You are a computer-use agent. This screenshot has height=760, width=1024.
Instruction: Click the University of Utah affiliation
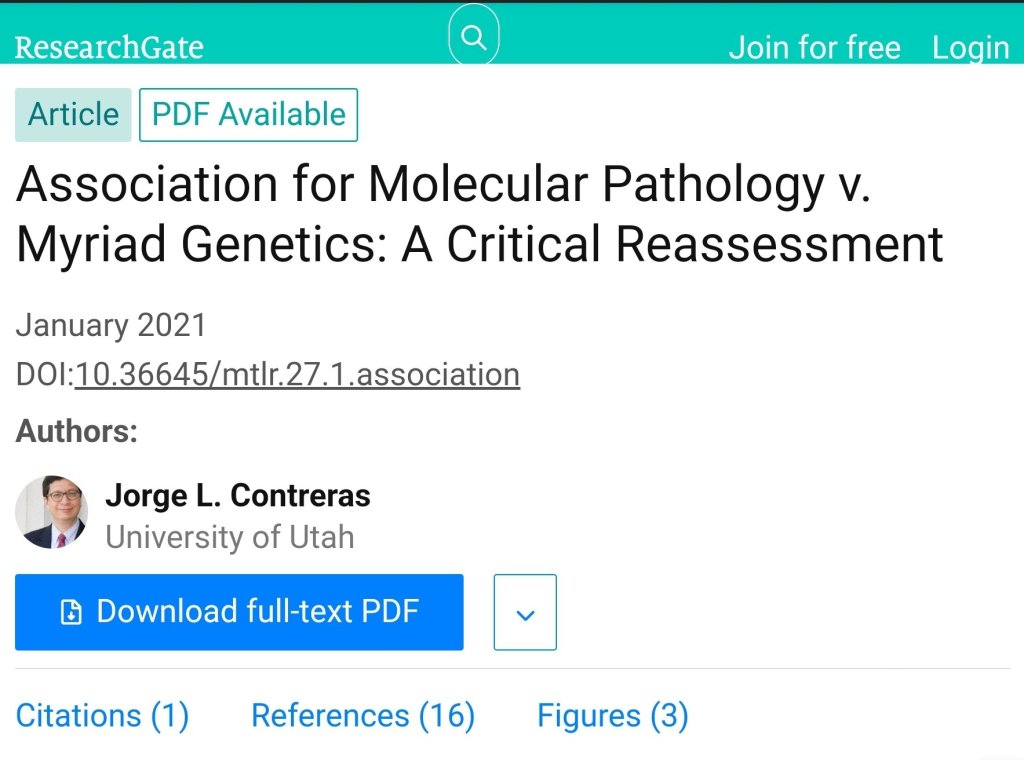tap(230, 537)
